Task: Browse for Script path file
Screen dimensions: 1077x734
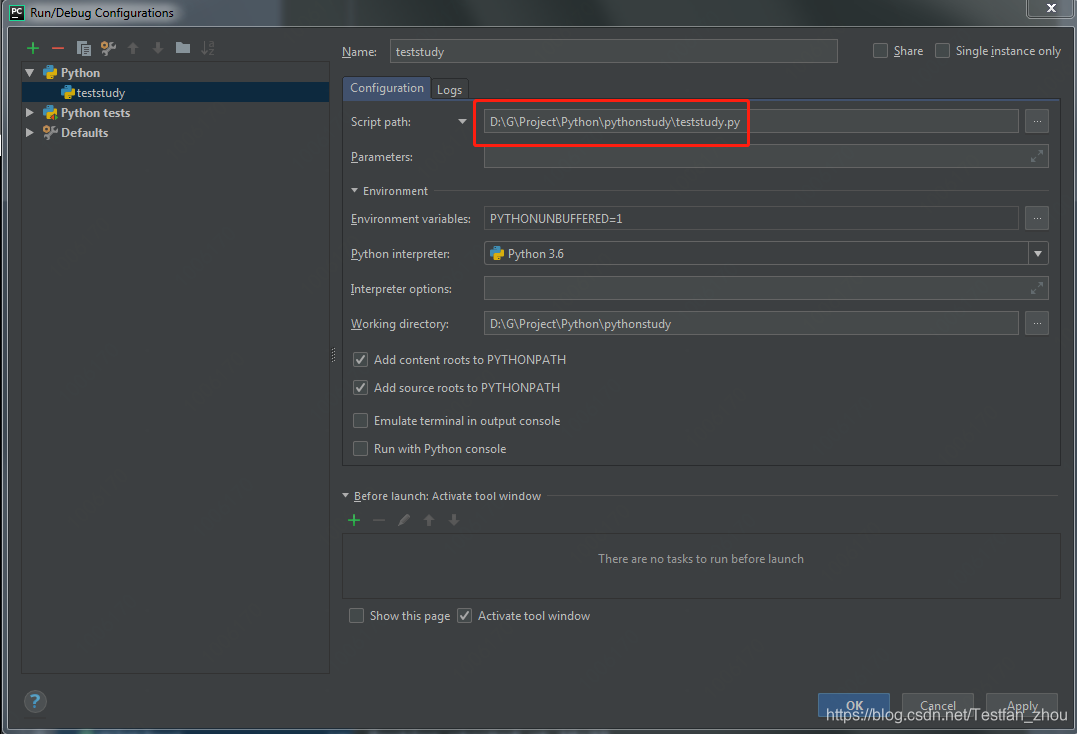Action: point(1036,122)
